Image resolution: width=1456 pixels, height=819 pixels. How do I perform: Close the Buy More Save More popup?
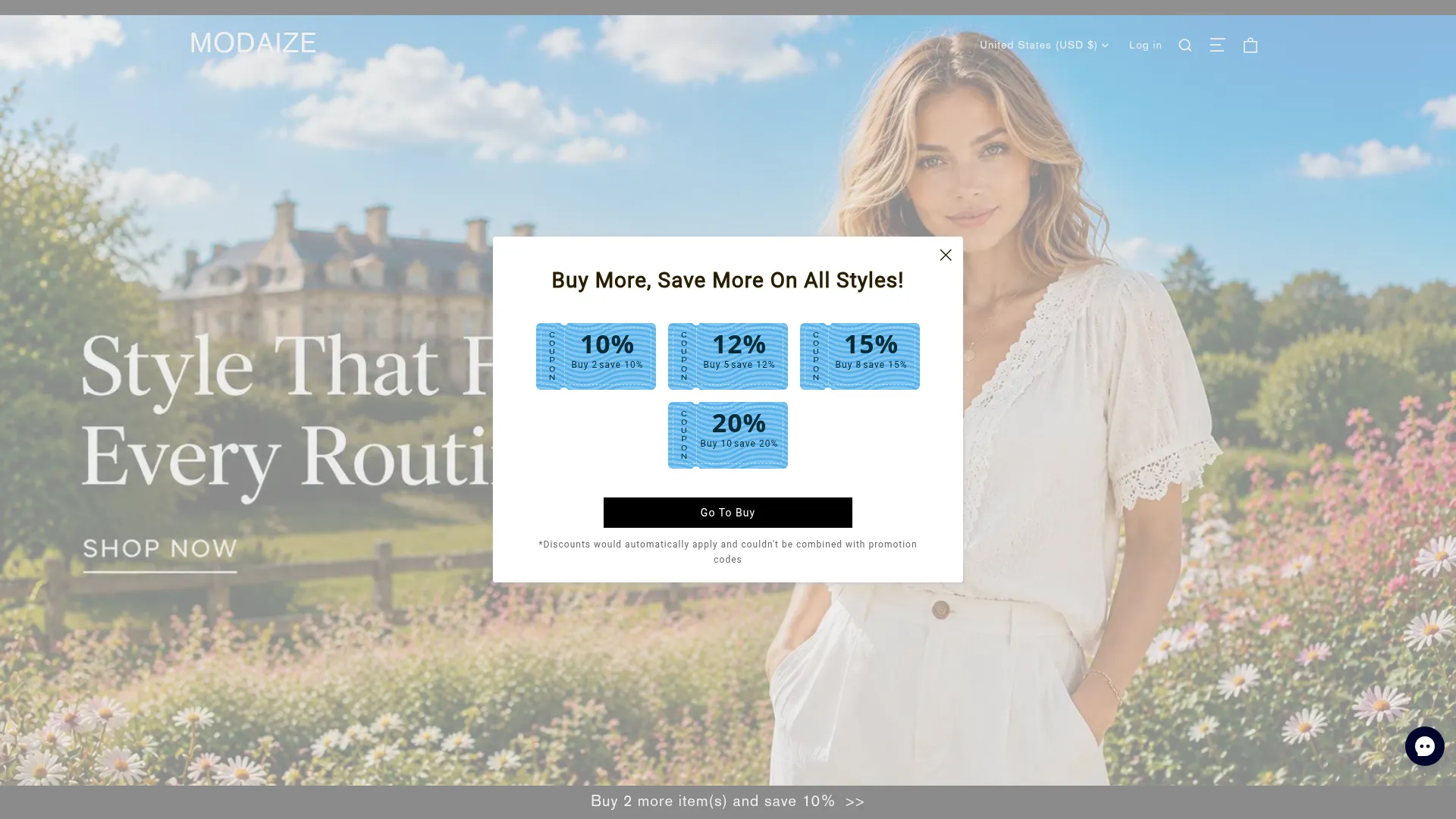(946, 255)
